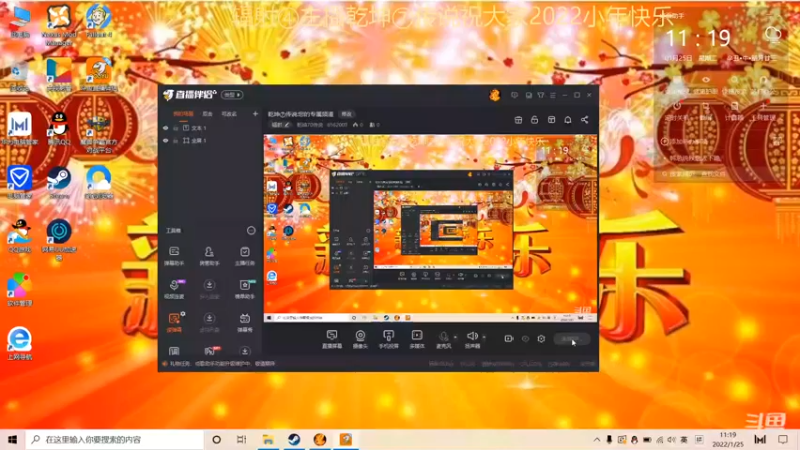Click the layout grid icon above preview
This screenshot has width=800, height=450.
click(x=518, y=120)
